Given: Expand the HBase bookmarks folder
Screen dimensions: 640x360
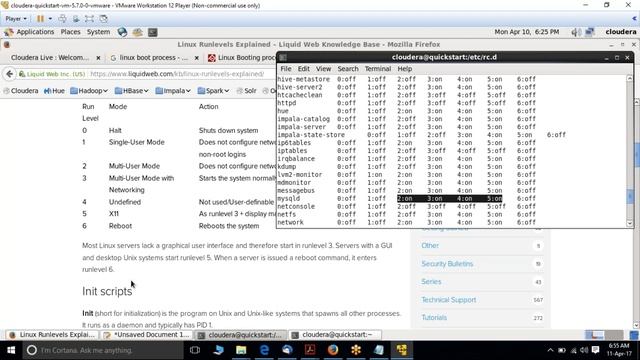Looking at the screenshot, I should tap(132, 91).
